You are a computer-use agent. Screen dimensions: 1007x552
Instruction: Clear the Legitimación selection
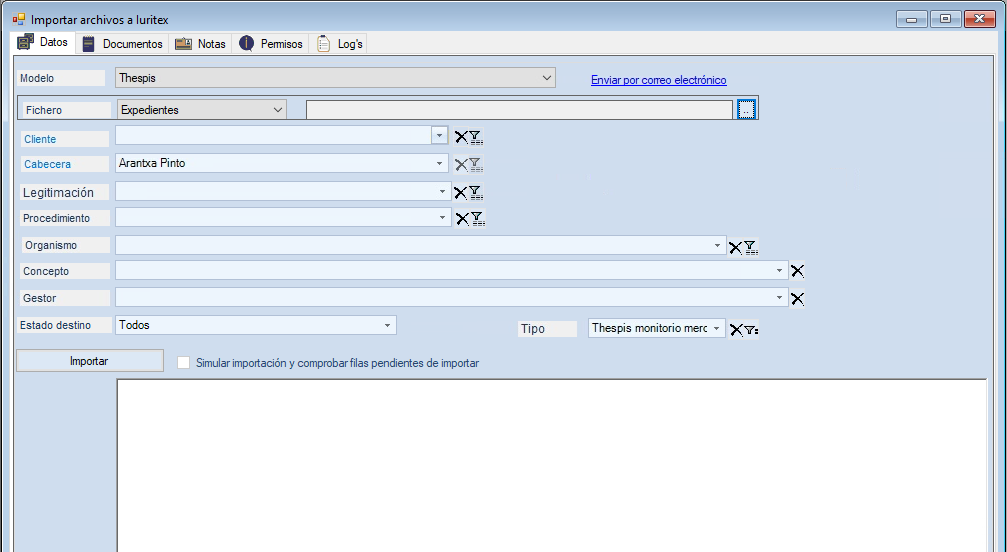pos(461,193)
